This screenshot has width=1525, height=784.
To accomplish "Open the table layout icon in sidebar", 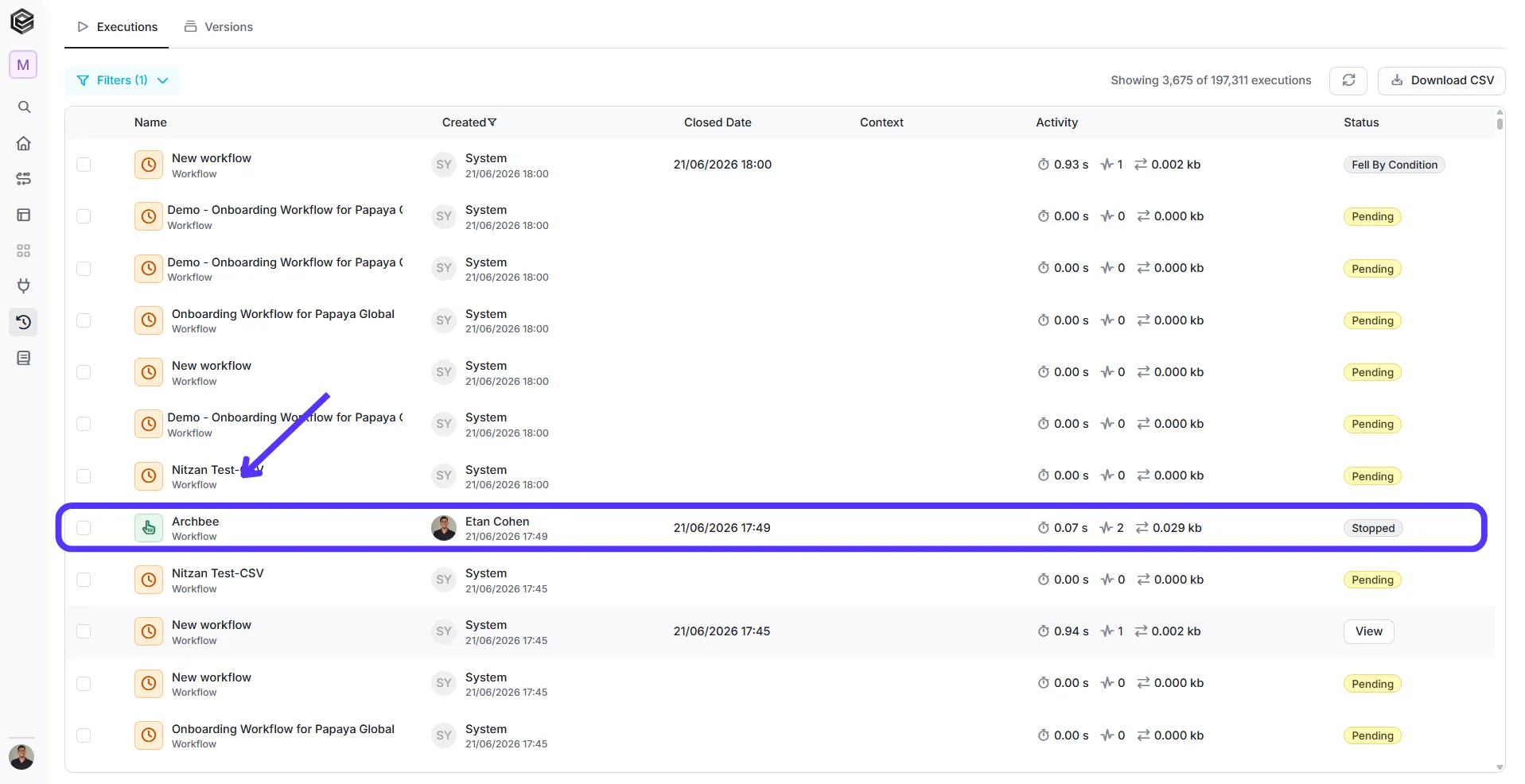I will [x=24, y=215].
